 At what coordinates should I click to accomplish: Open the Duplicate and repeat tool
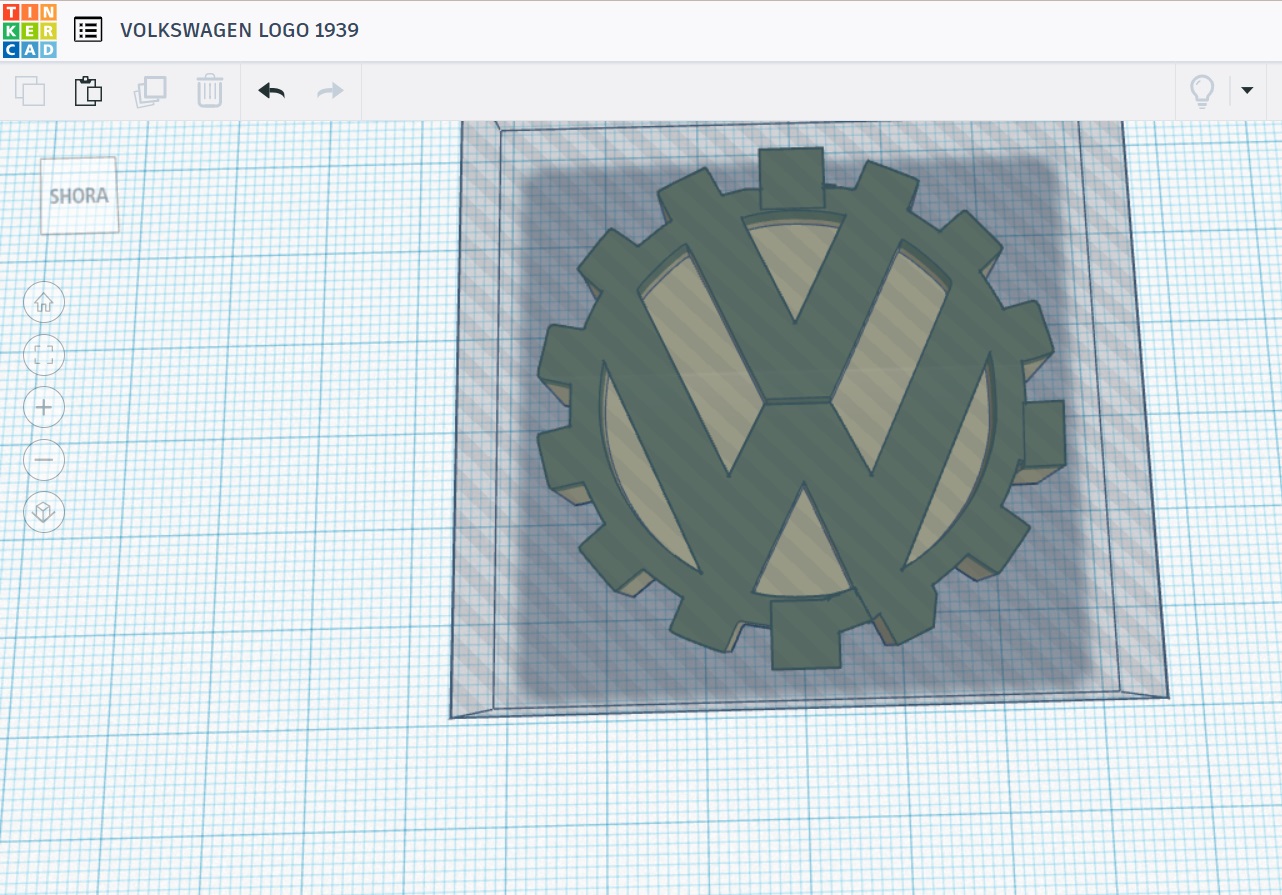150,90
